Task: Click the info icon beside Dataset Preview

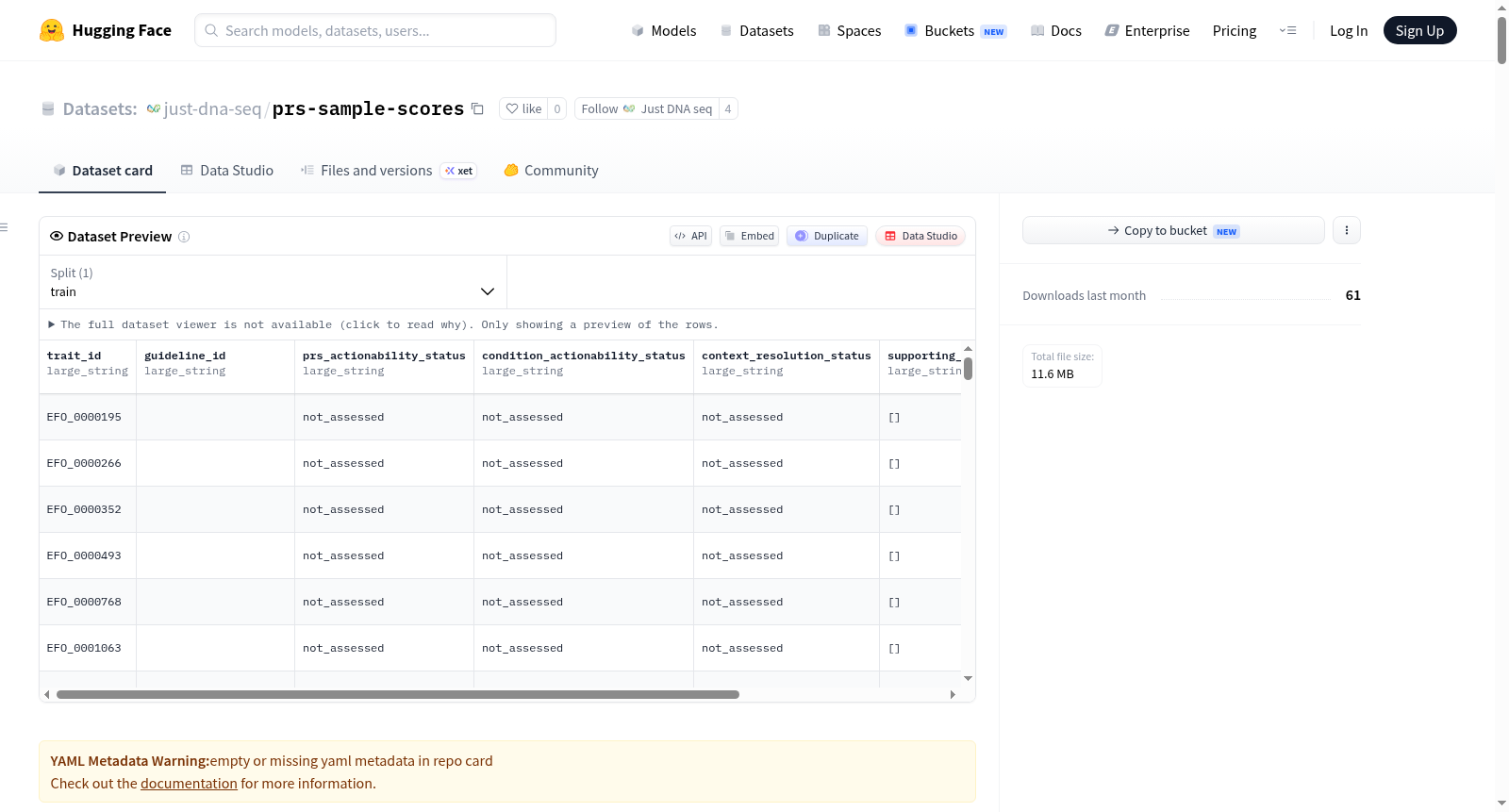Action: [184, 237]
